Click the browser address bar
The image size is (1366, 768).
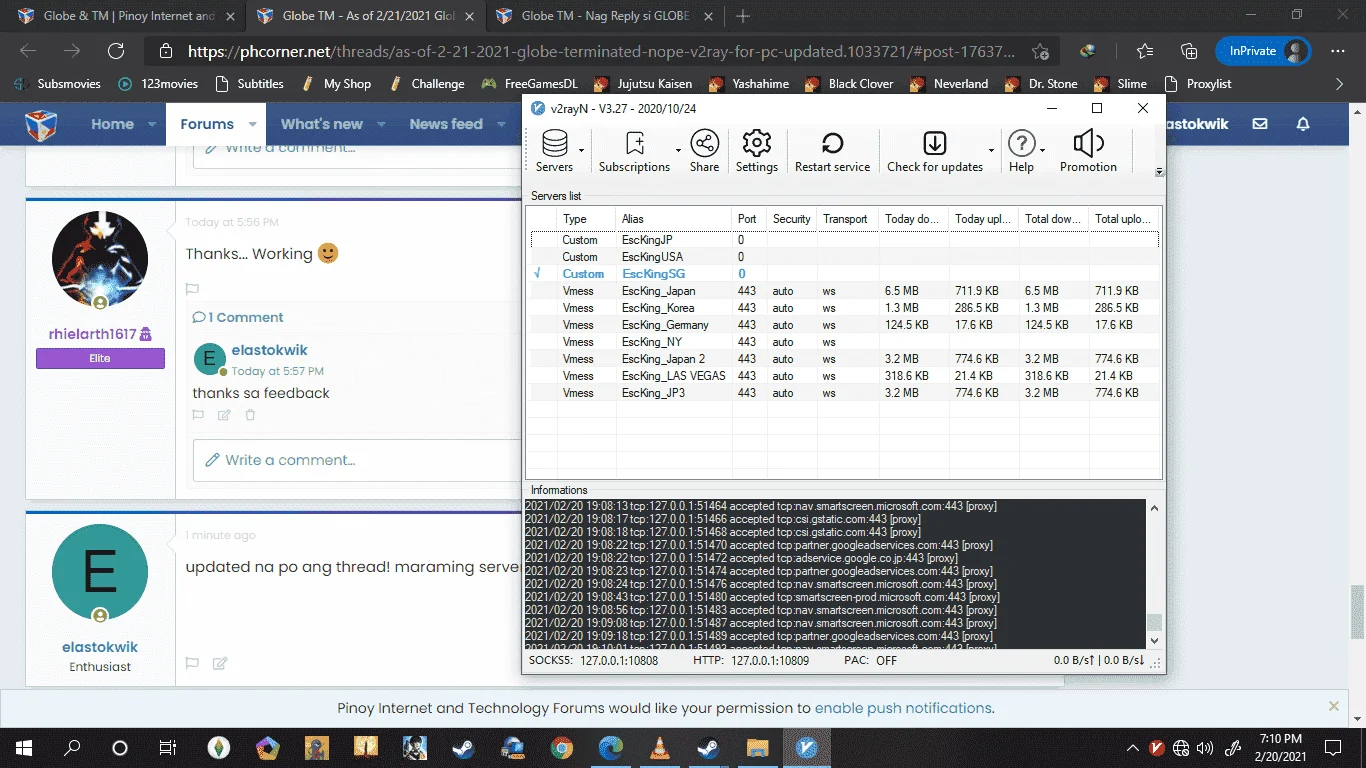tap(600, 52)
